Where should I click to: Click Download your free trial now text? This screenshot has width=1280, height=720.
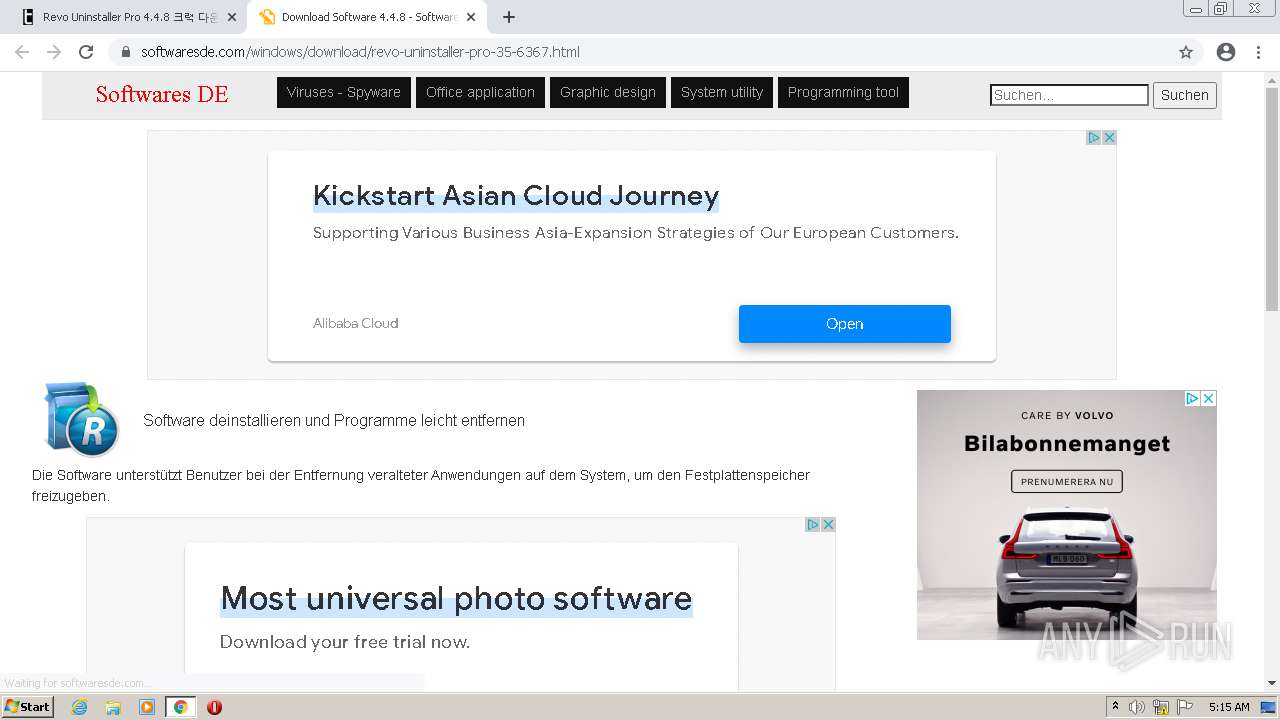click(345, 642)
